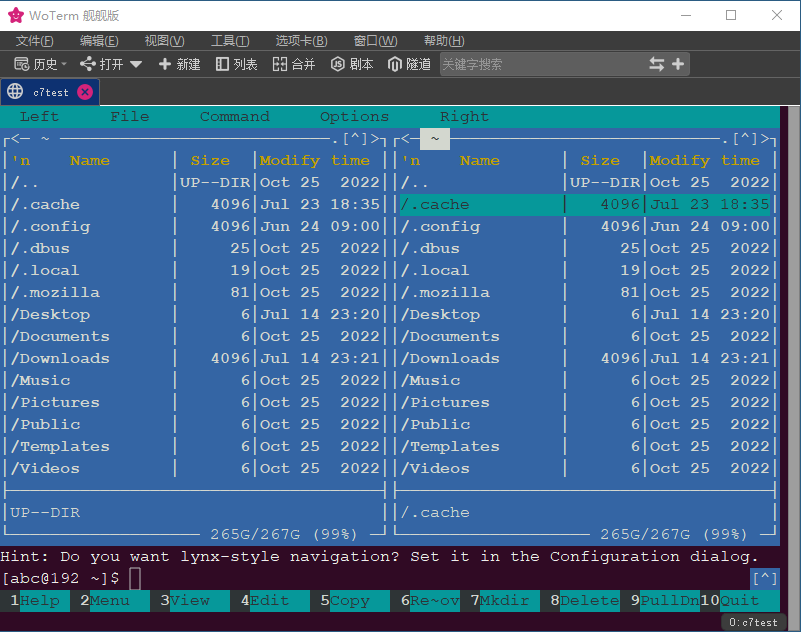This screenshot has width=801, height=632.
Task: Click the 打开 share-style open icon
Action: (x=88, y=64)
